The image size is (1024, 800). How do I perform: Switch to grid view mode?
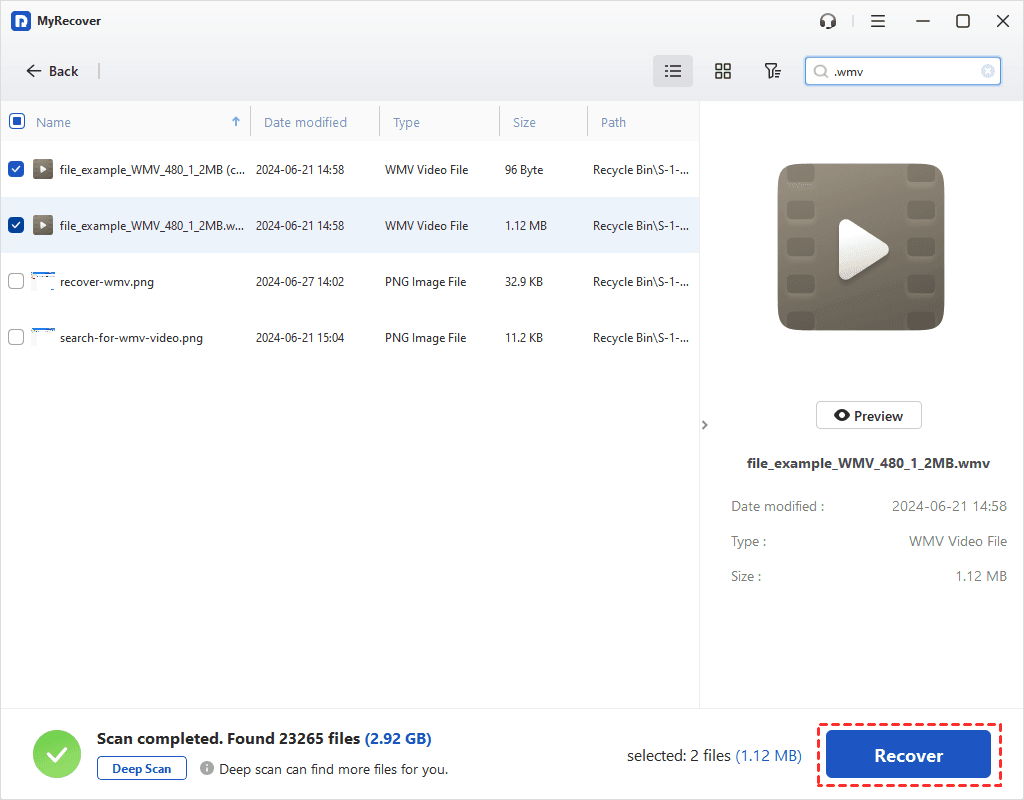tap(722, 71)
